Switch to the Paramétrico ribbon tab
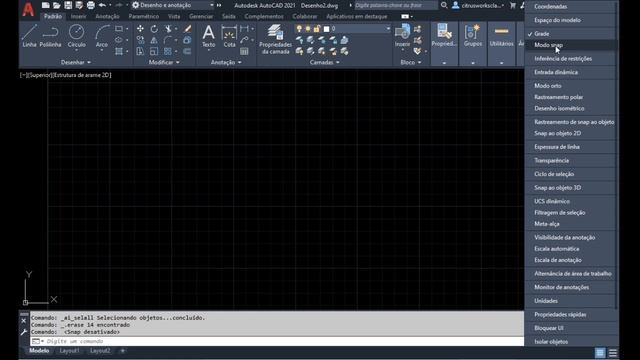This screenshot has height=360, width=640. (144, 17)
